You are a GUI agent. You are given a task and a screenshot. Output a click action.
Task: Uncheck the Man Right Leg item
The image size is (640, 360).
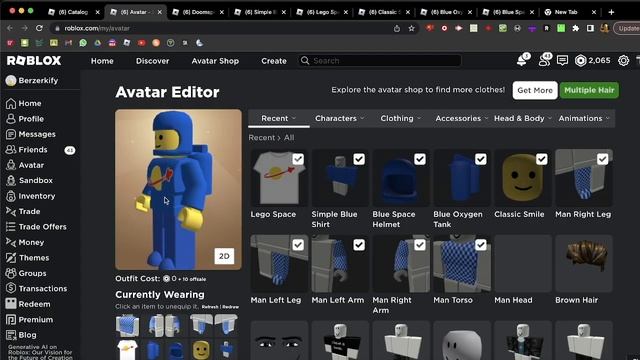[602, 159]
